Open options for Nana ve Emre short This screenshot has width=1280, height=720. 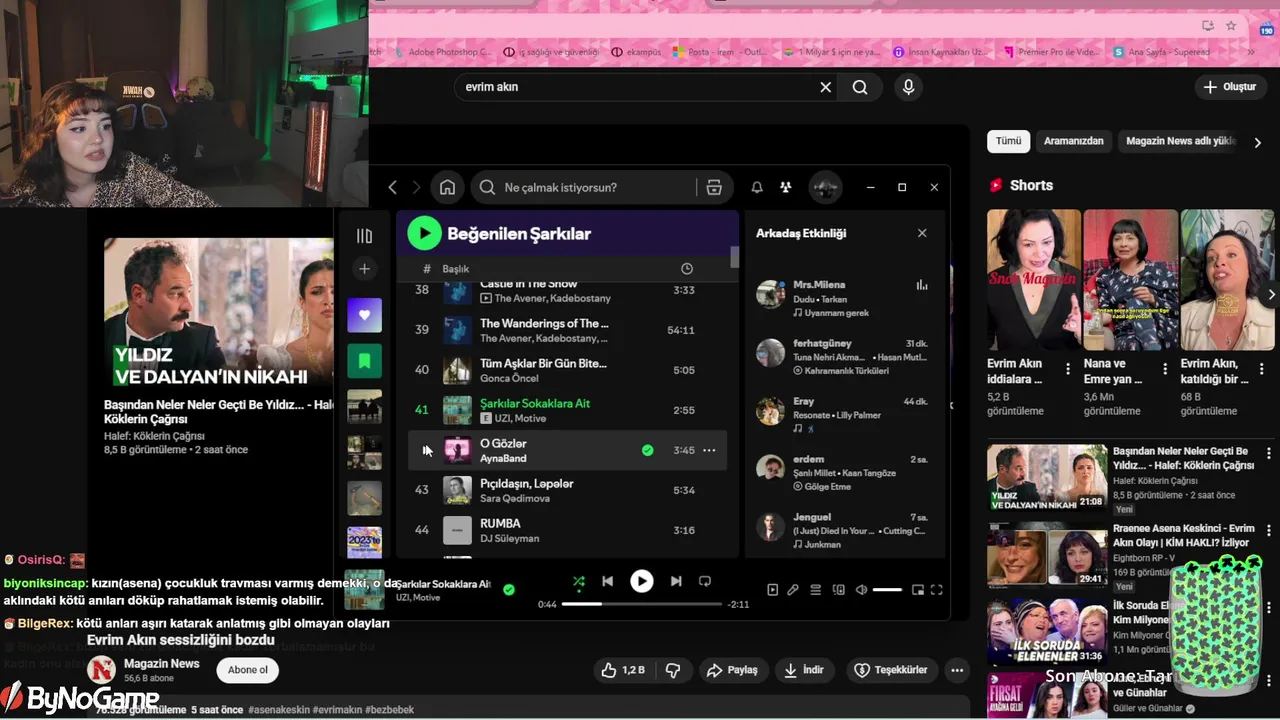point(1165,369)
